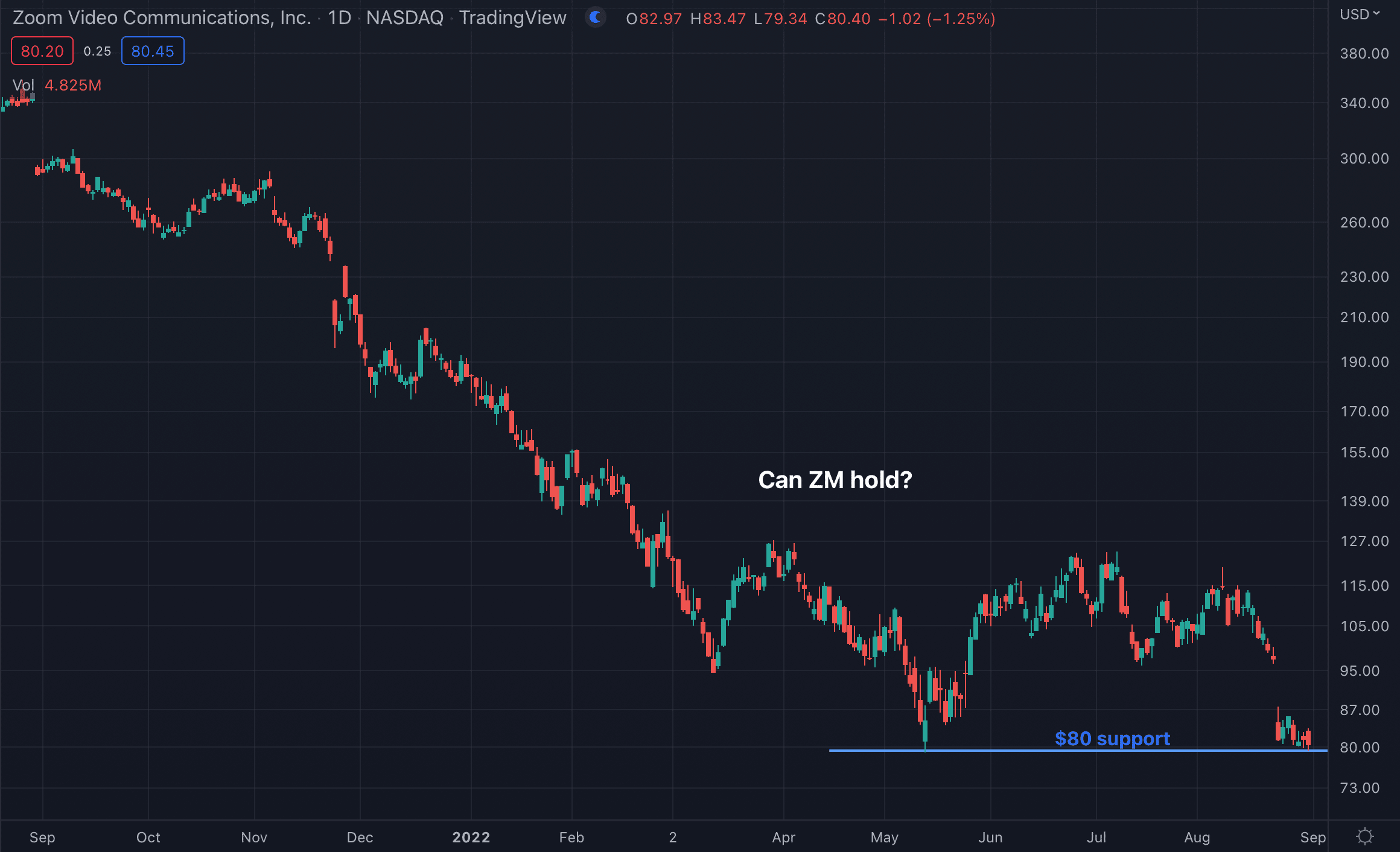
Task: Click the 80.00 price scale label
Action: click(1360, 748)
